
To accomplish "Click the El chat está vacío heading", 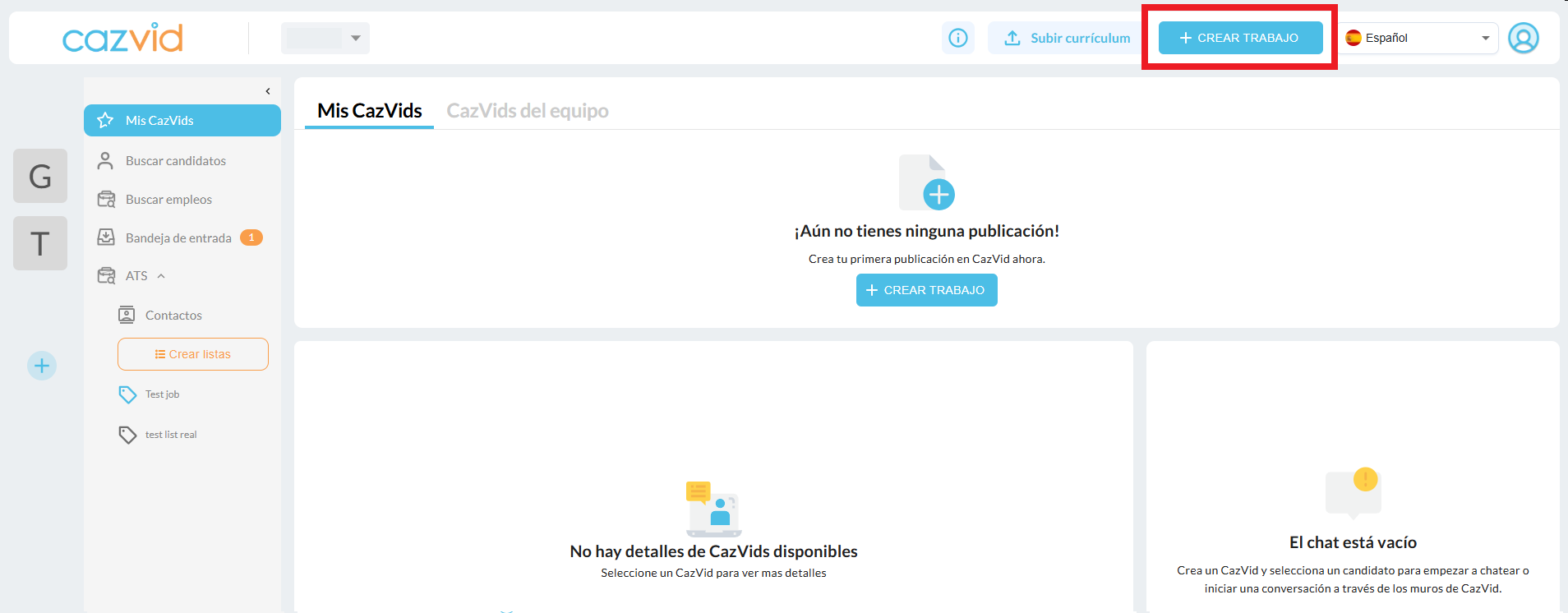I will (x=1353, y=542).
